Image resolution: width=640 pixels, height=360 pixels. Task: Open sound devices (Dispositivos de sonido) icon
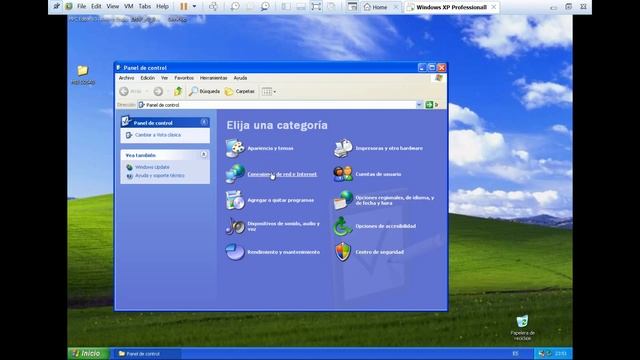click(235, 226)
